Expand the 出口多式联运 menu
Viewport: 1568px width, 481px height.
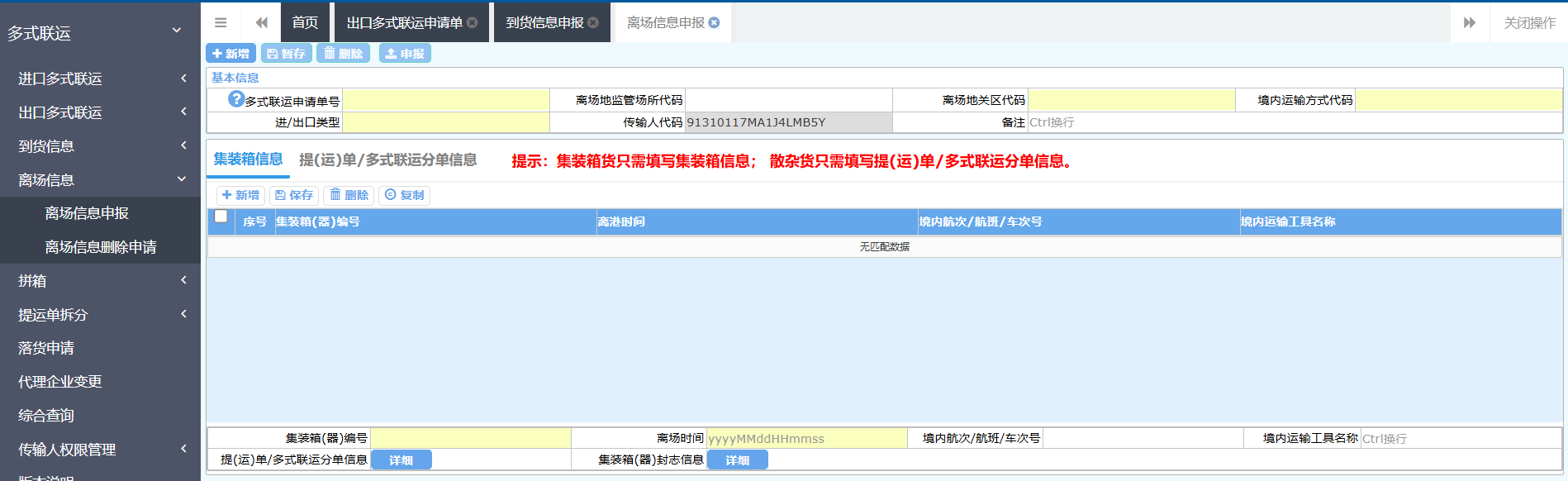pyautogui.click(x=100, y=112)
